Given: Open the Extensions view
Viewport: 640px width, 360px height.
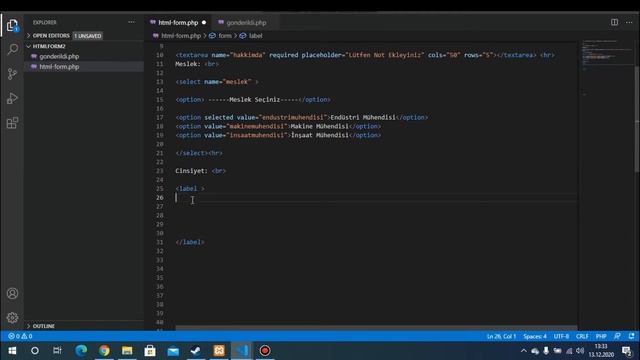Looking at the screenshot, I should 12,123.
